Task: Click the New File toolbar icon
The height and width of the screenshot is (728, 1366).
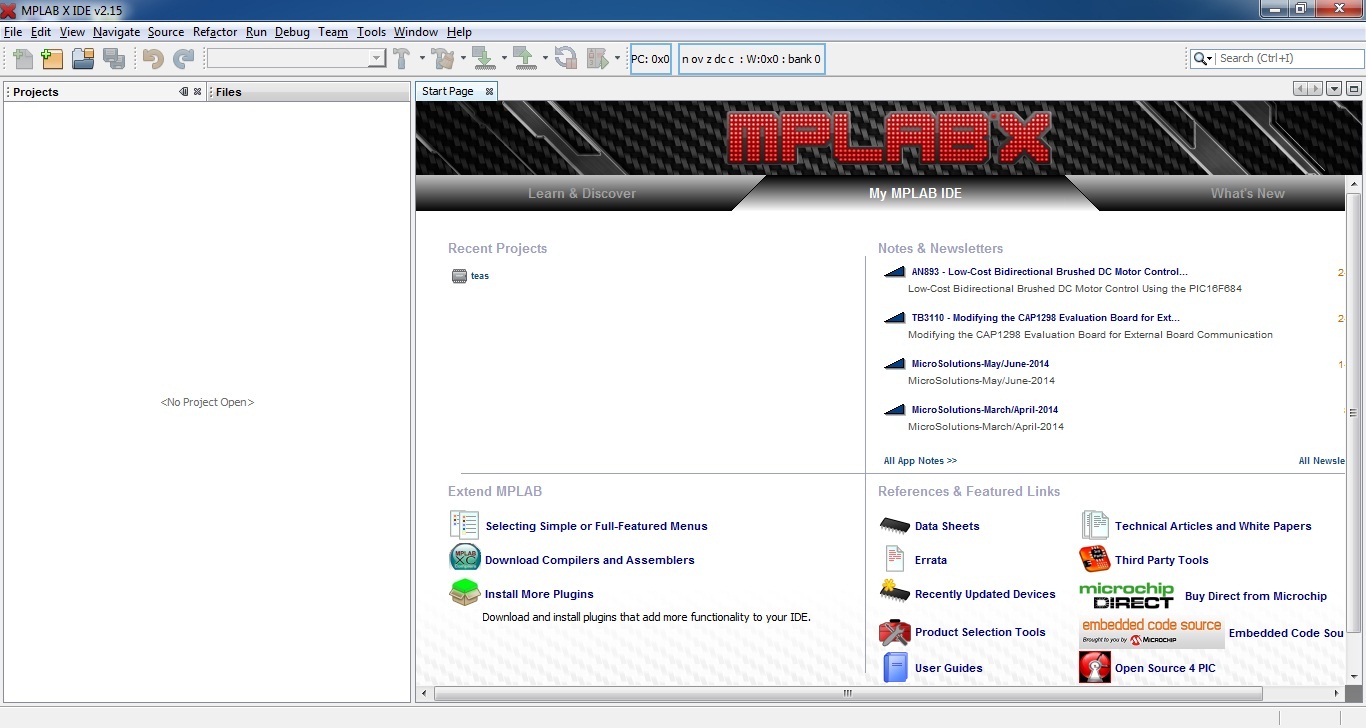Action: pyautogui.click(x=22, y=59)
